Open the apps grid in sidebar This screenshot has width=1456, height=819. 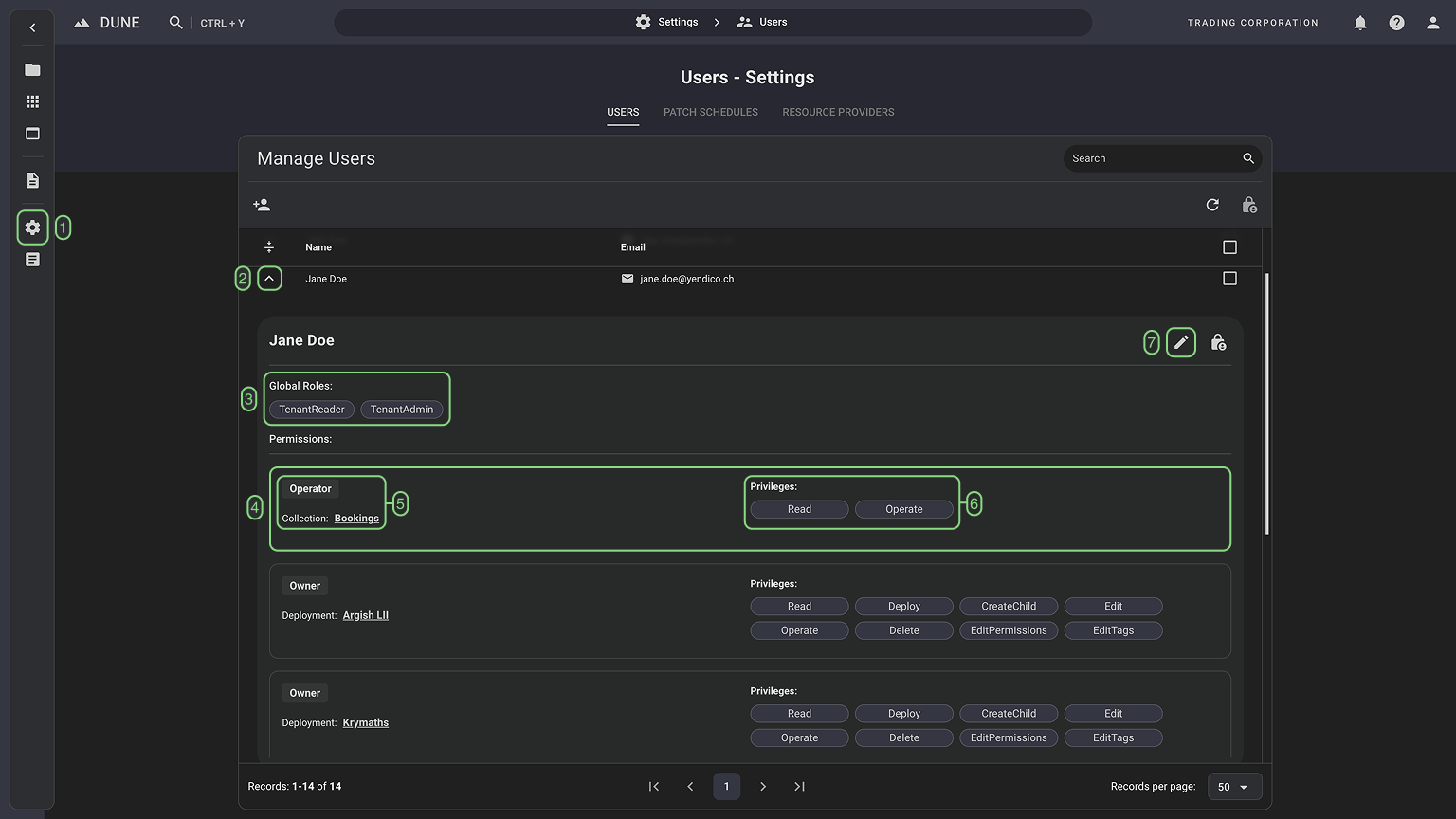tap(32, 101)
